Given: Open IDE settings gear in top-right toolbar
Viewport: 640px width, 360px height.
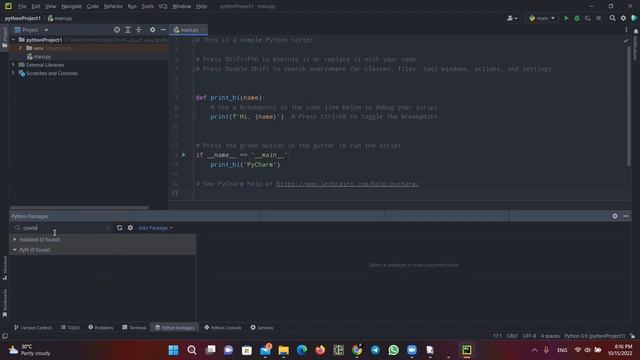Looking at the screenshot, I should click(x=623, y=18).
